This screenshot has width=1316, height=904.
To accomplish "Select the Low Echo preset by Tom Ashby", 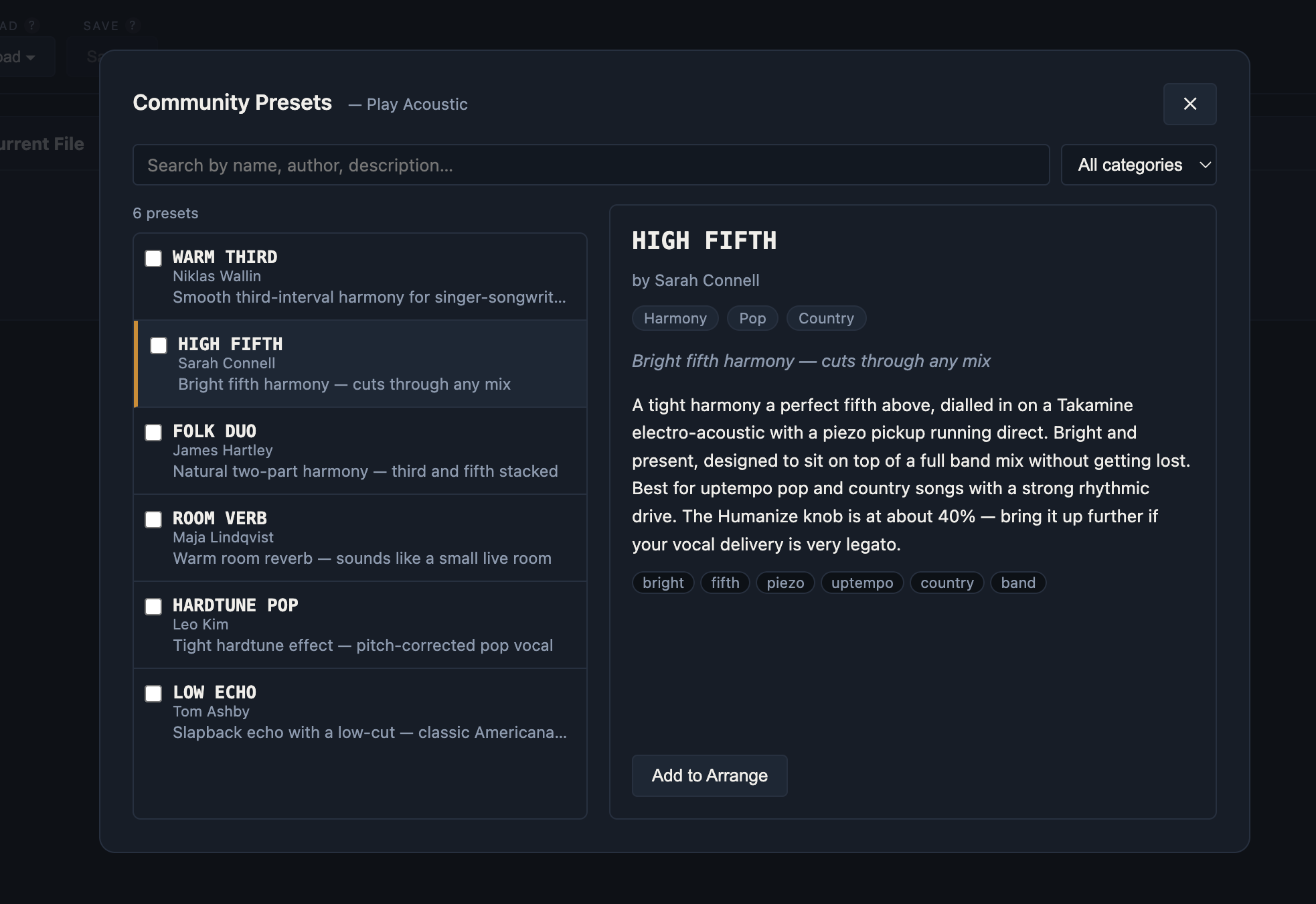I will coord(361,712).
